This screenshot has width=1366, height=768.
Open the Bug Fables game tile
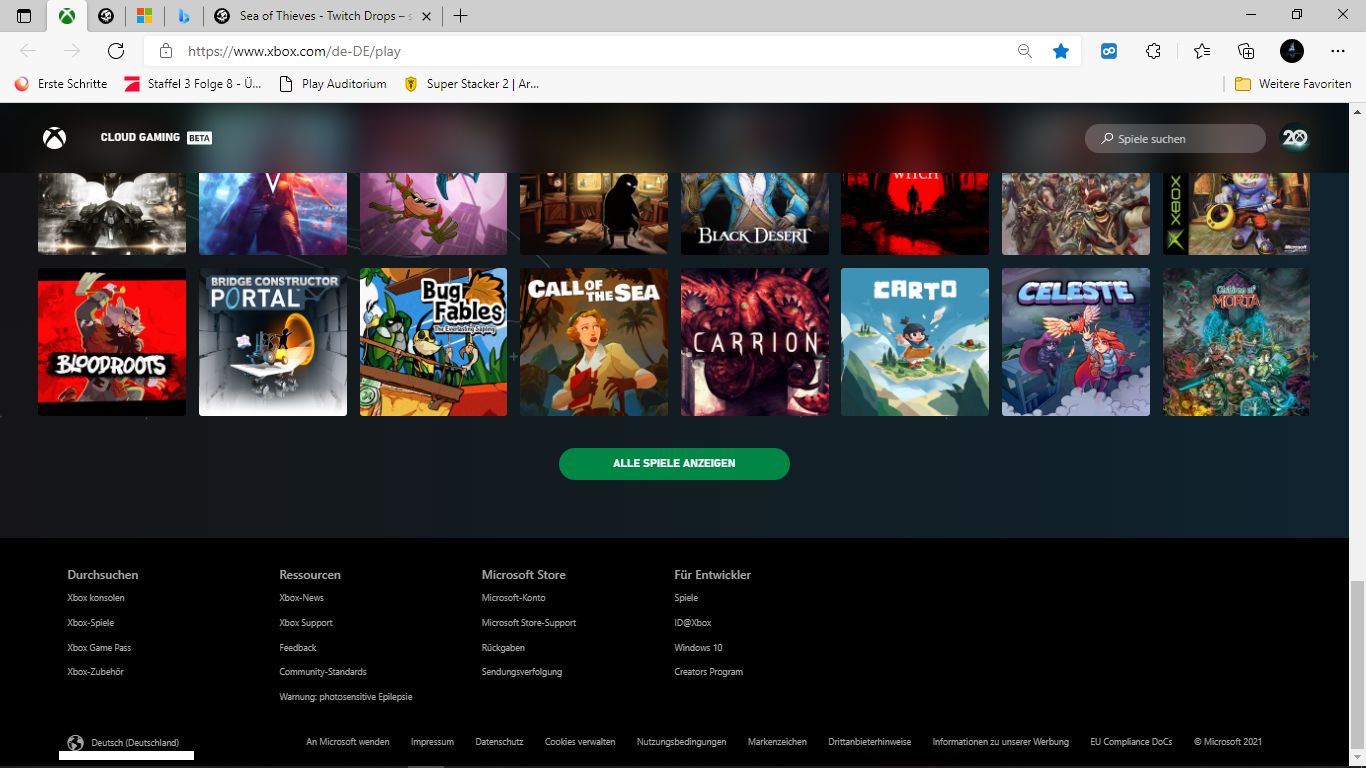click(x=433, y=342)
